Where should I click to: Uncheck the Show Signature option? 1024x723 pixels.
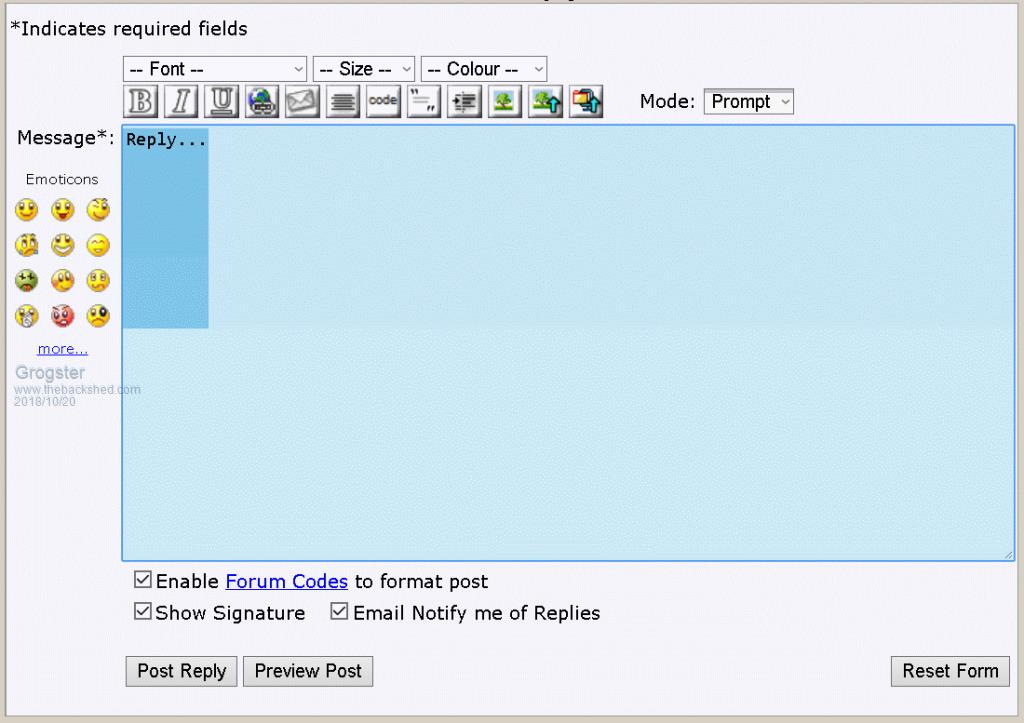click(143, 612)
